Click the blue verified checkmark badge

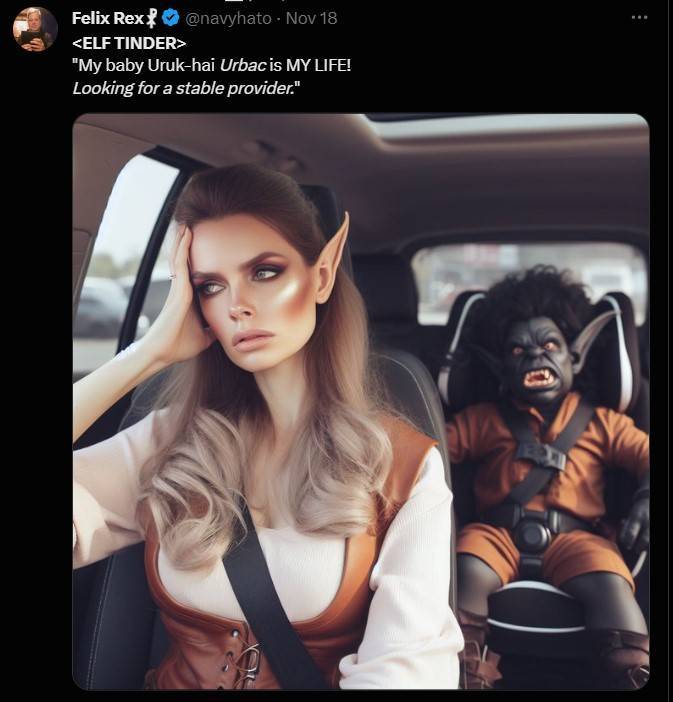point(171,18)
